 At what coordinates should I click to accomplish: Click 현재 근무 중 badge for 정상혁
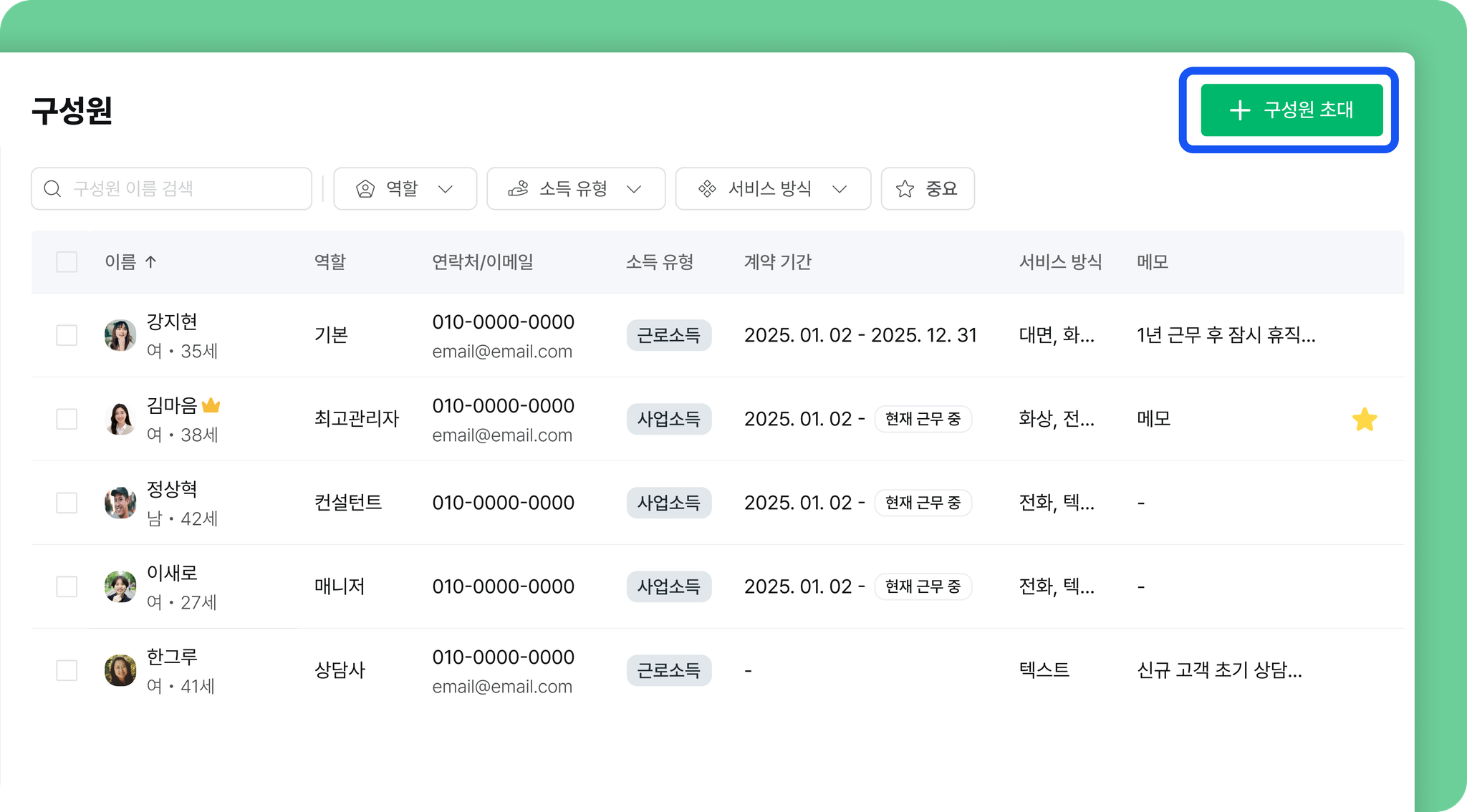(x=923, y=503)
